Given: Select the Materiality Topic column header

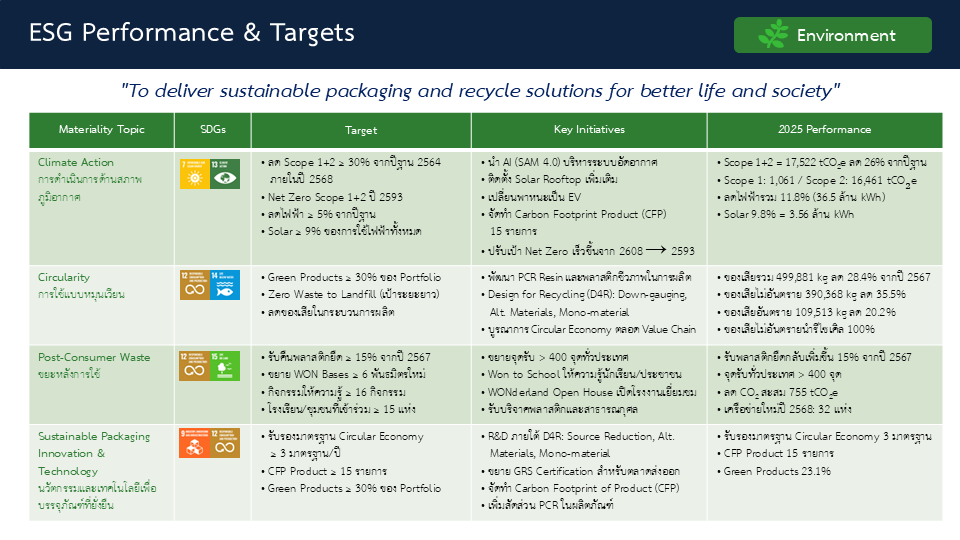Looking at the screenshot, I should [102, 130].
